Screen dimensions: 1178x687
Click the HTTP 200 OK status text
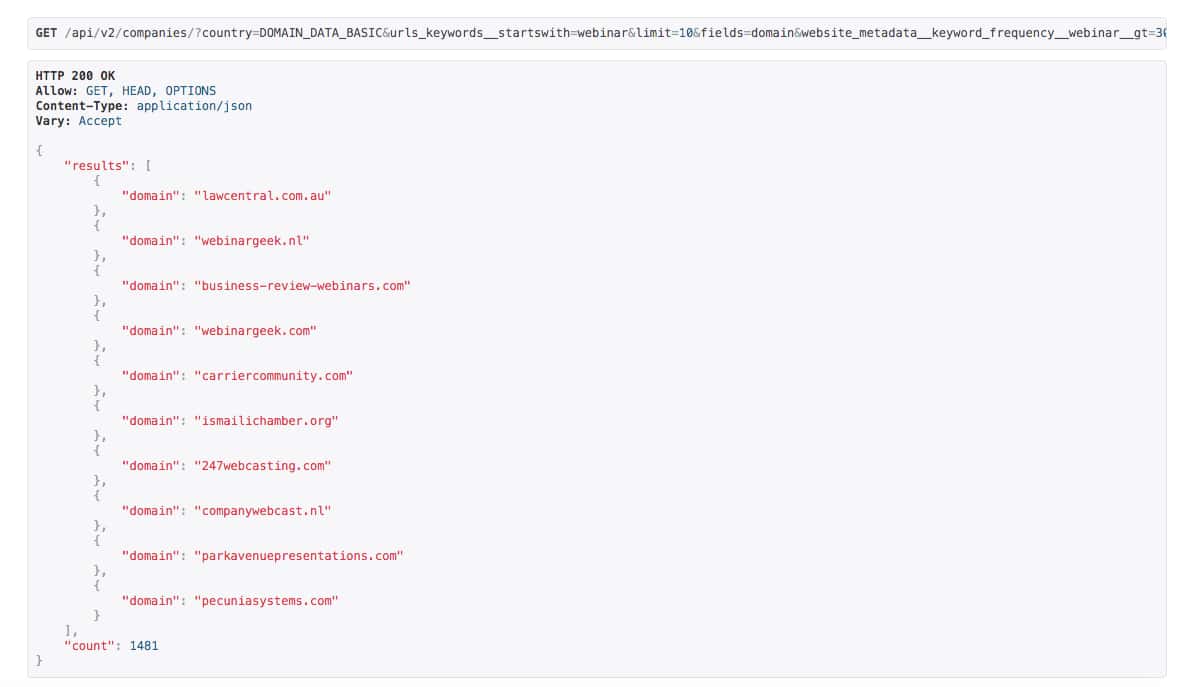[x=75, y=76]
